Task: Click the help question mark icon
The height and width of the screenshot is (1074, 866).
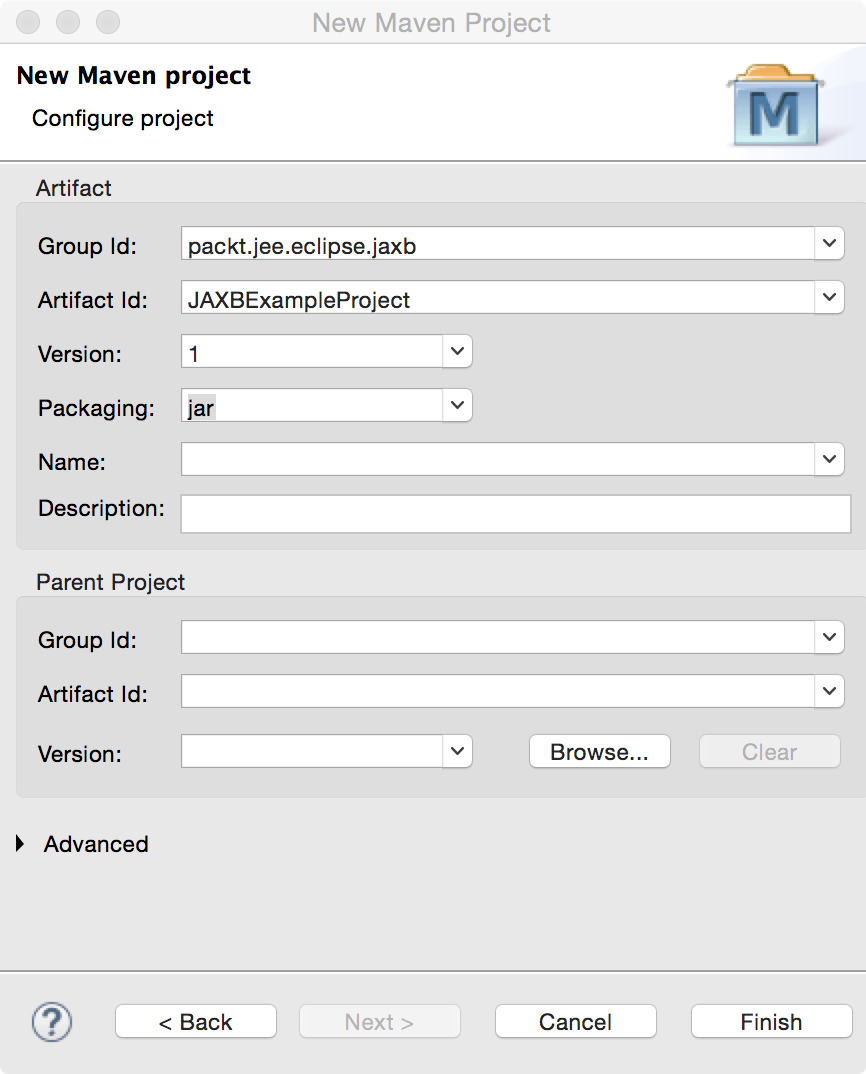Action: 52,1021
